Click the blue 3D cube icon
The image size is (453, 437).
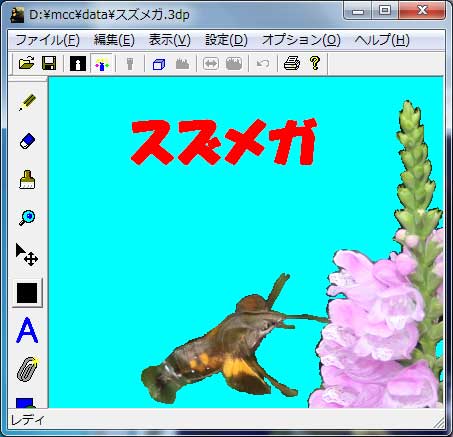(x=159, y=63)
